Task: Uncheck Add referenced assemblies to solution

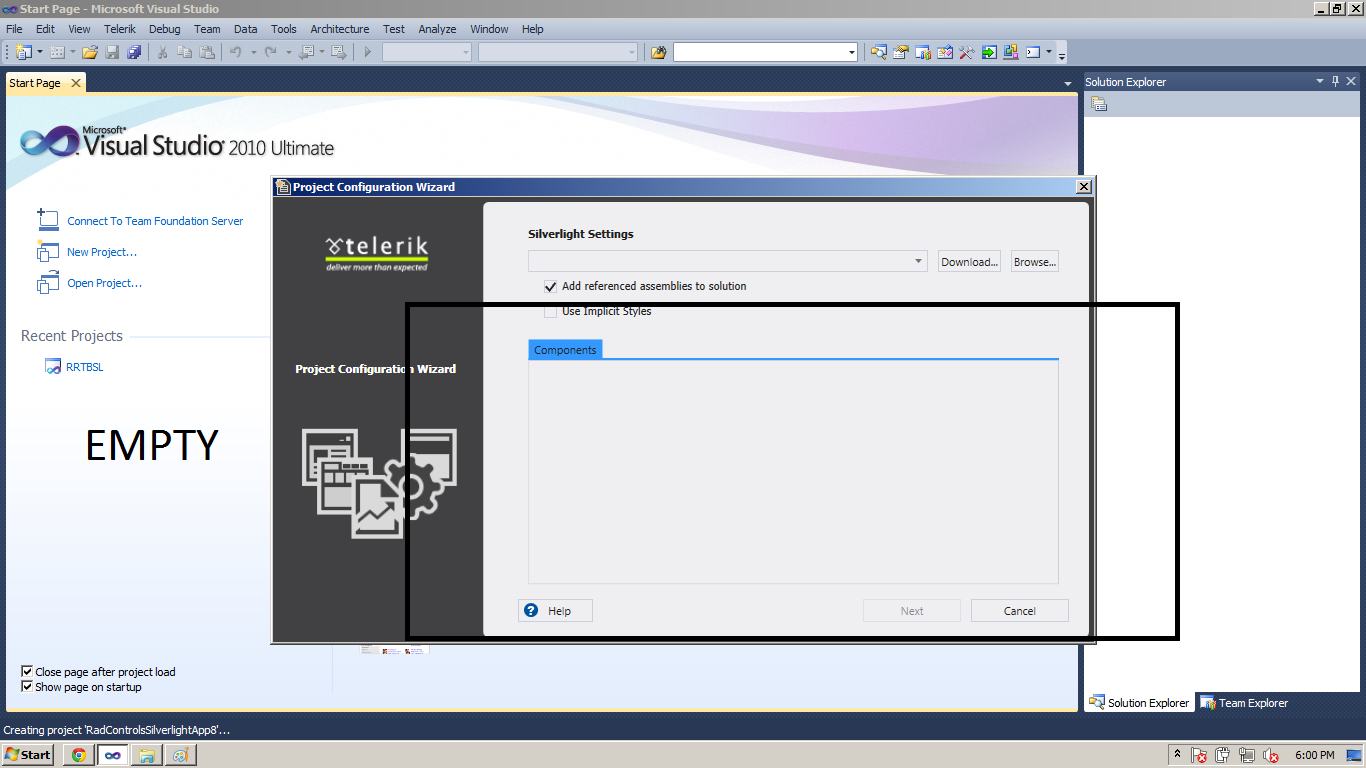Action: click(550, 286)
